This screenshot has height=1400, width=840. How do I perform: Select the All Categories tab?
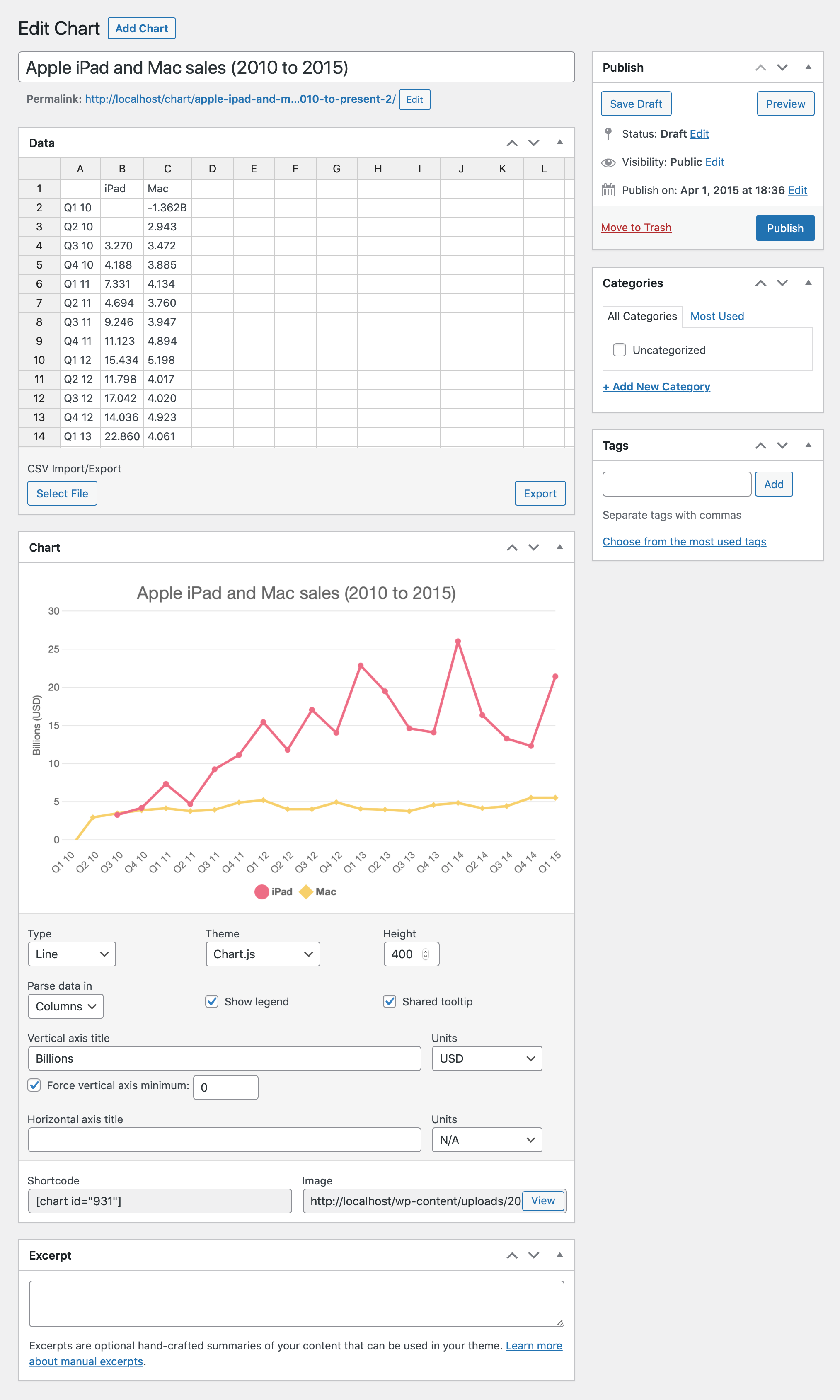coord(642,316)
